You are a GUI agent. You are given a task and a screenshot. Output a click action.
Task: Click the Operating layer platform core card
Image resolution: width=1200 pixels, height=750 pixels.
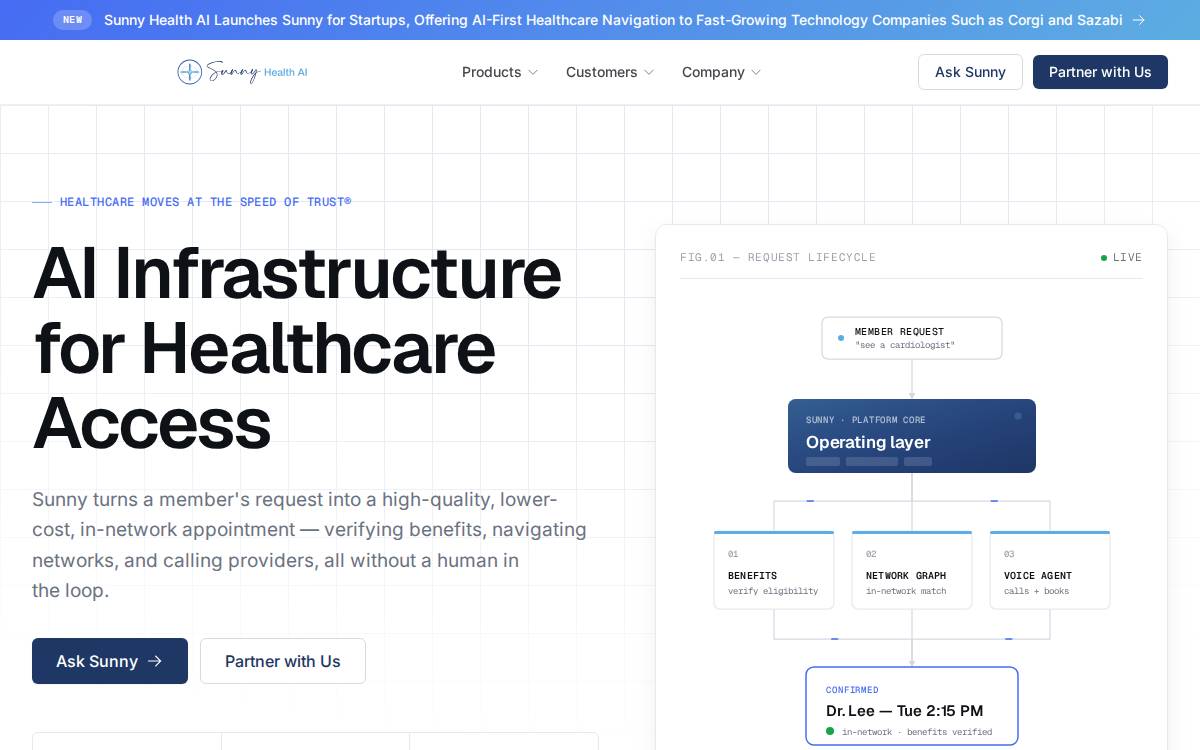pos(912,436)
